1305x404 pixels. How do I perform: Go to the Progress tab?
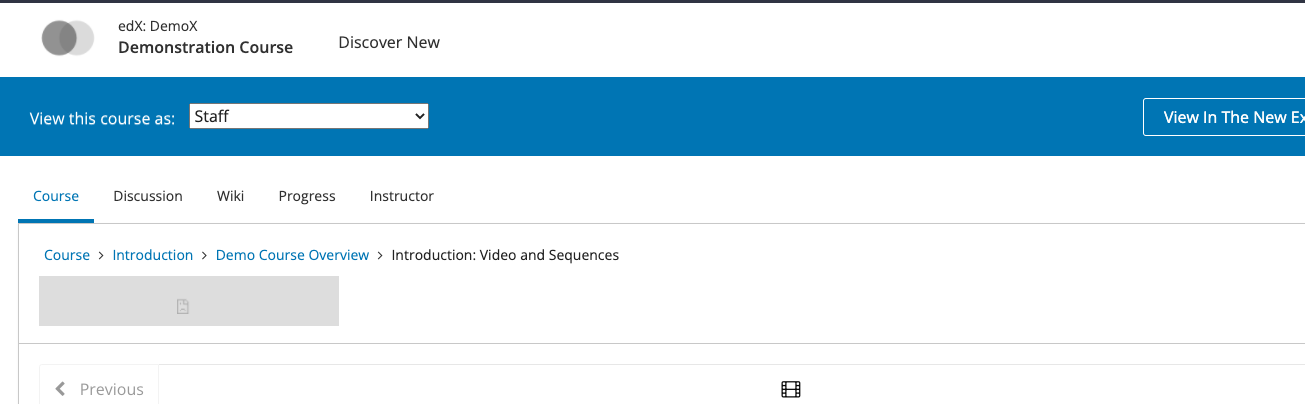(307, 196)
